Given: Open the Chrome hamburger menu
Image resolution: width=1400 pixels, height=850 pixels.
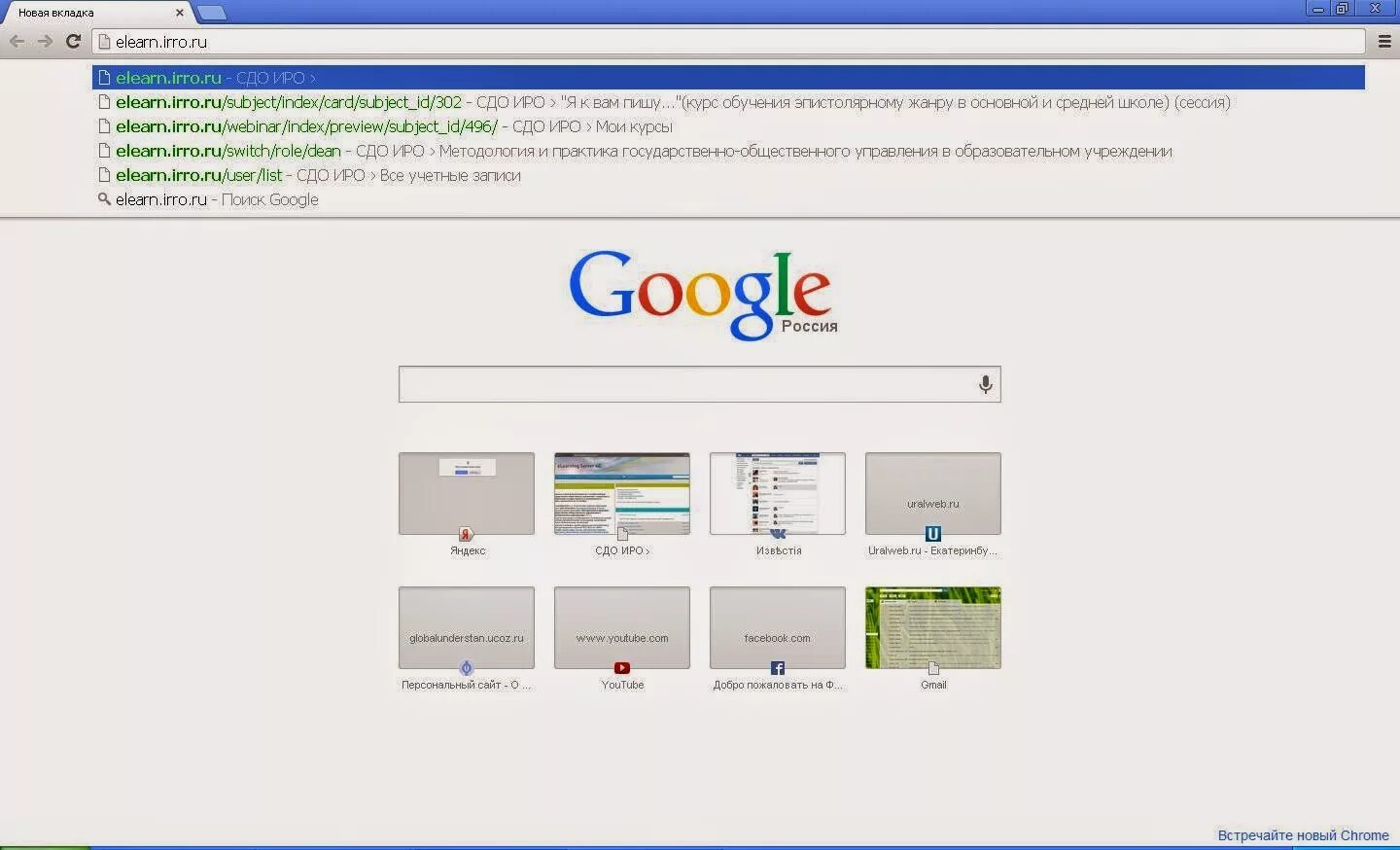Looking at the screenshot, I should click(1384, 41).
